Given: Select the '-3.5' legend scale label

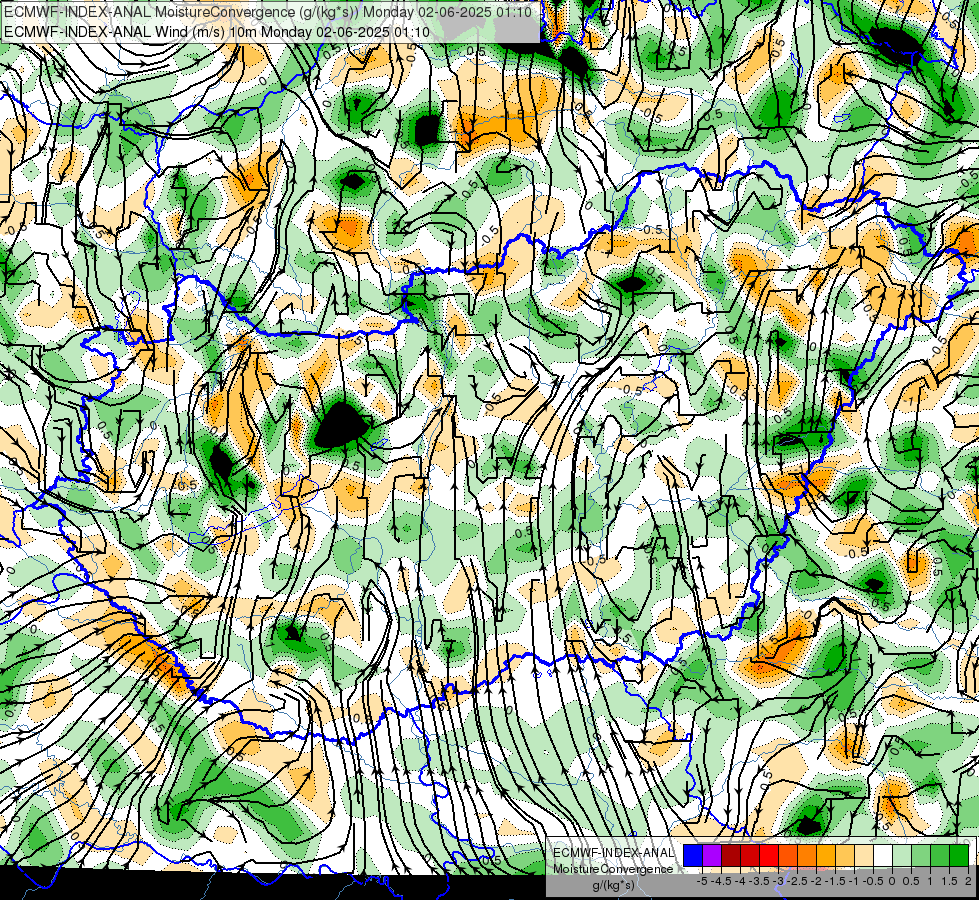Looking at the screenshot, I should point(759,881).
